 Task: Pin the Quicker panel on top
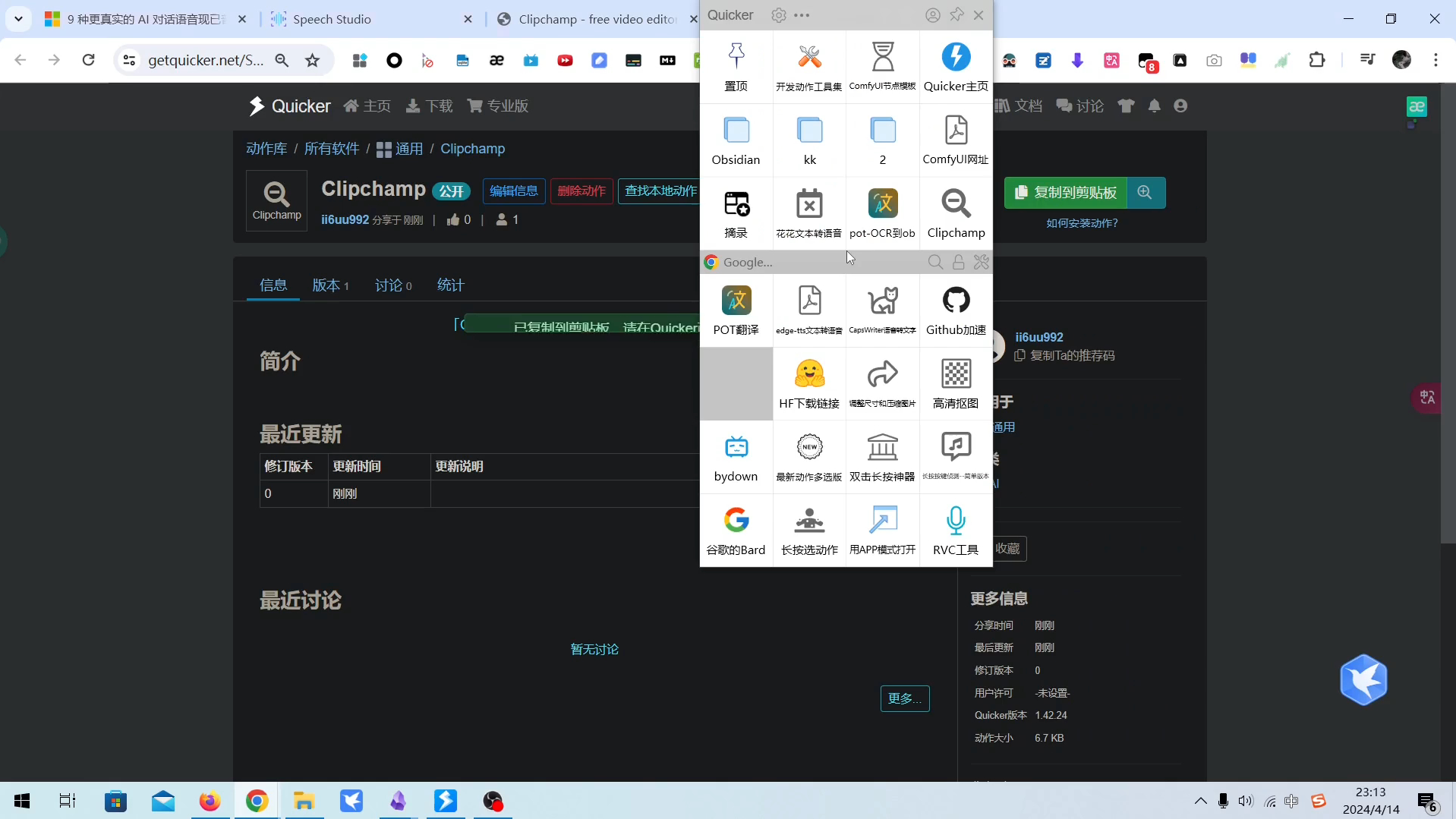pyautogui.click(x=956, y=15)
